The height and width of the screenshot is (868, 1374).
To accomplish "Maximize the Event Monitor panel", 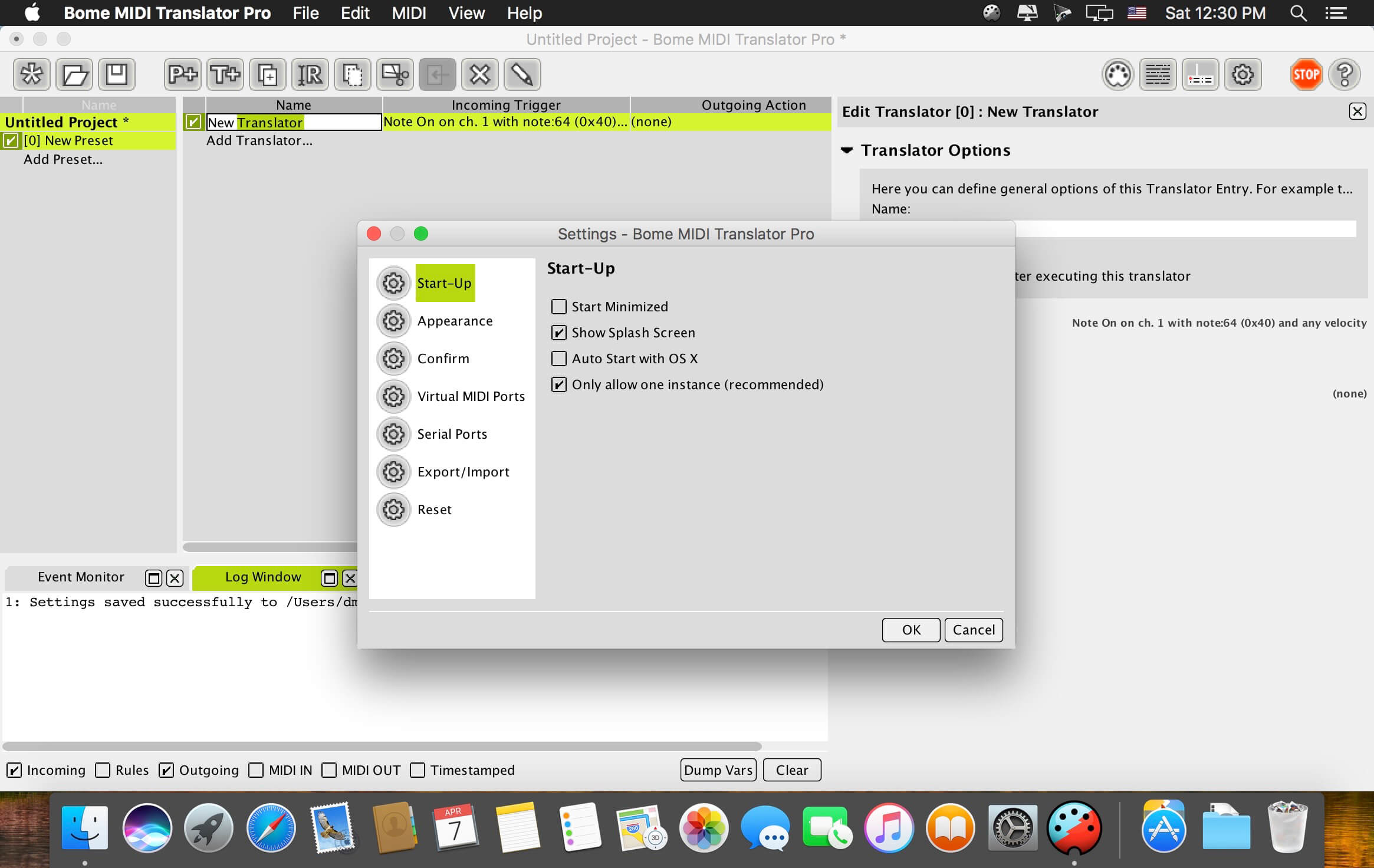I will click(154, 578).
